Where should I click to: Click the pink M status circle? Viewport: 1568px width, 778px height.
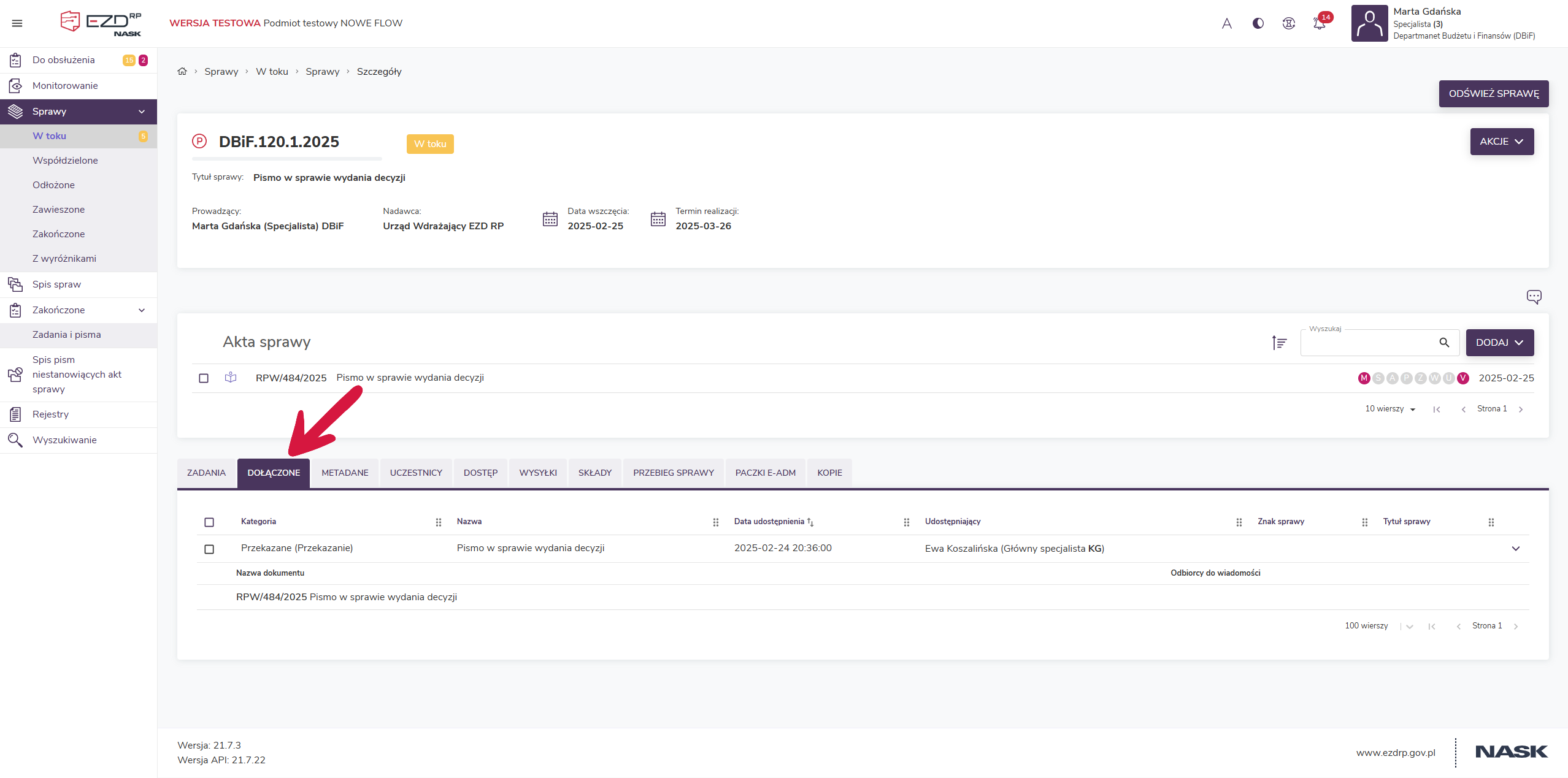[1364, 378]
